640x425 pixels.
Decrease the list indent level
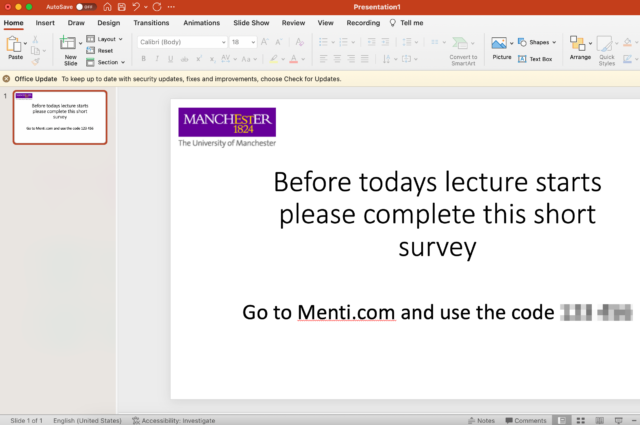click(371, 42)
